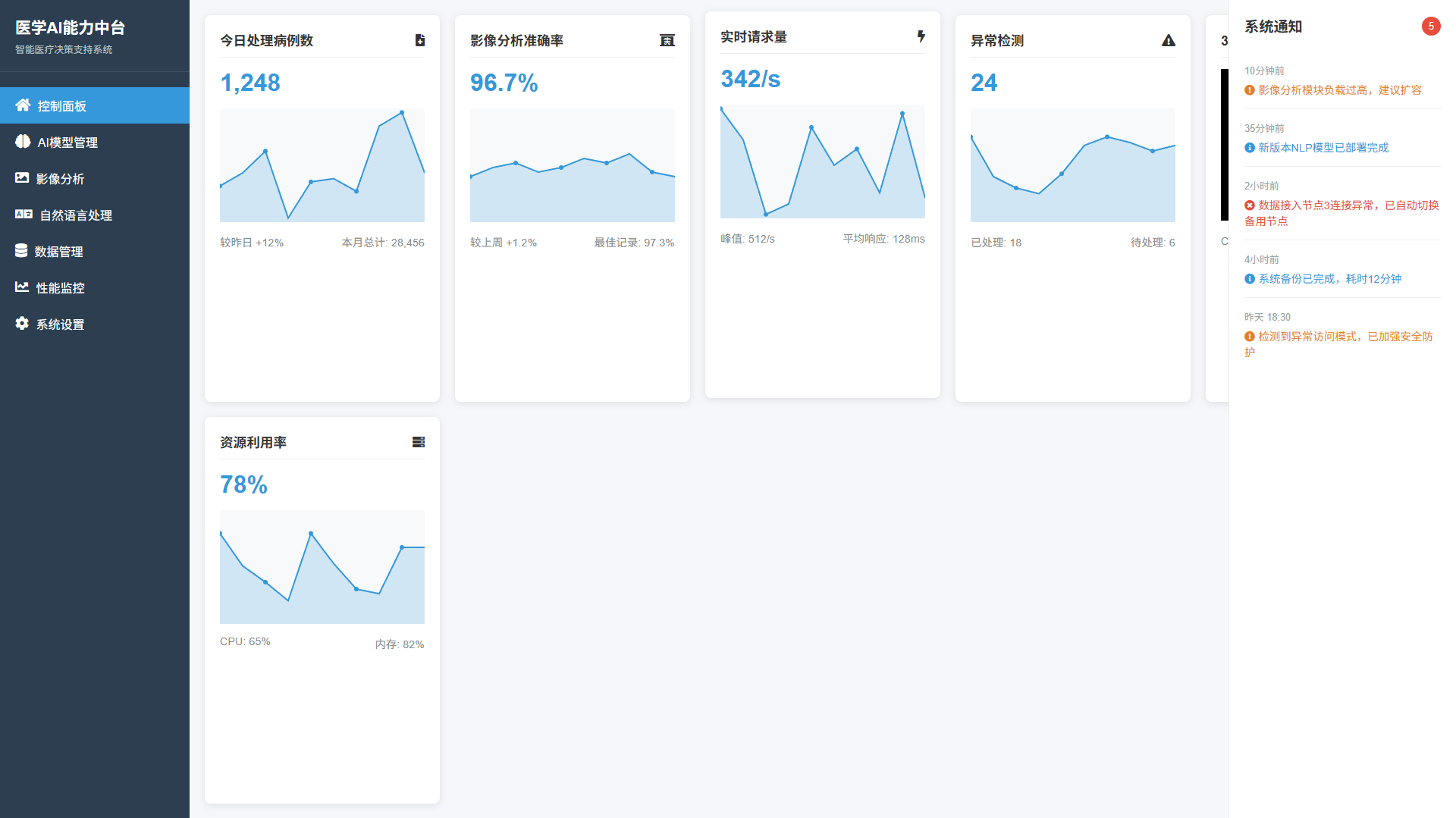Image resolution: width=1456 pixels, height=818 pixels.
Task: Click the language icon beside 自然语言处理
Action: 24,215
